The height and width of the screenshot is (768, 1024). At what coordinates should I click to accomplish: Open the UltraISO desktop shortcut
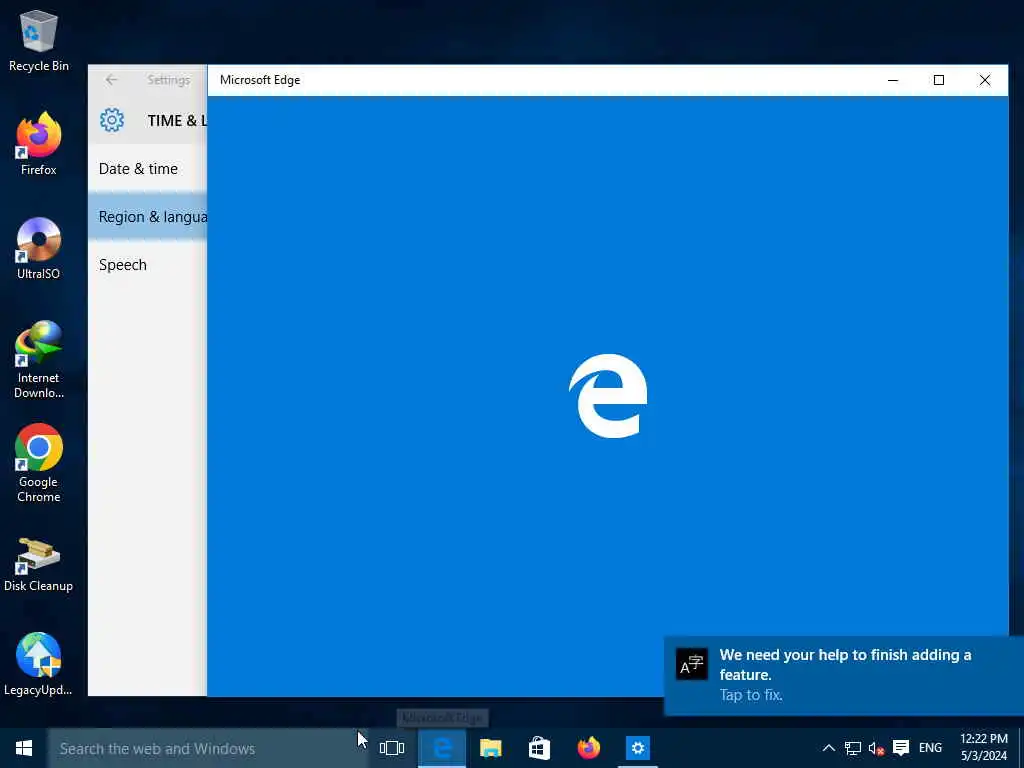tap(39, 248)
